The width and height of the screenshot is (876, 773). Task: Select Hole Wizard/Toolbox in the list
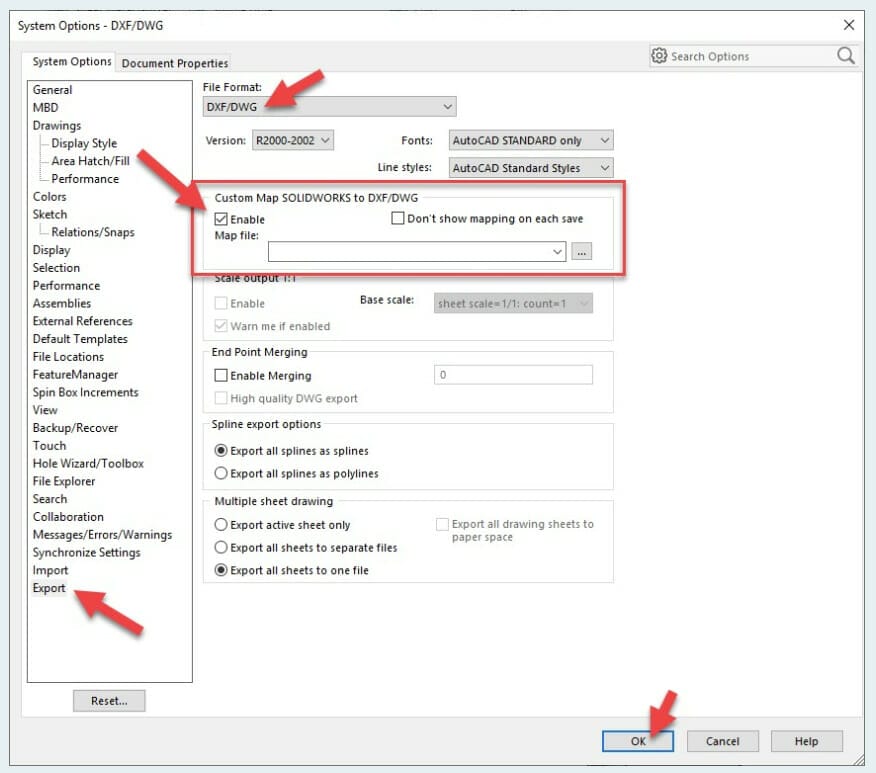[x=88, y=464]
